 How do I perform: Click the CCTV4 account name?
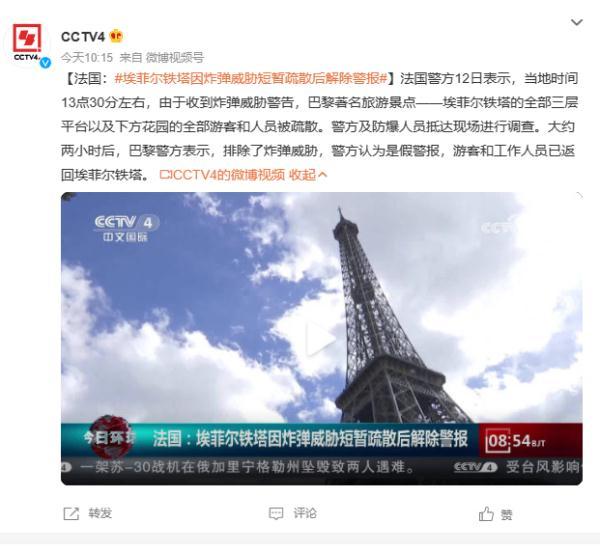pos(83,37)
